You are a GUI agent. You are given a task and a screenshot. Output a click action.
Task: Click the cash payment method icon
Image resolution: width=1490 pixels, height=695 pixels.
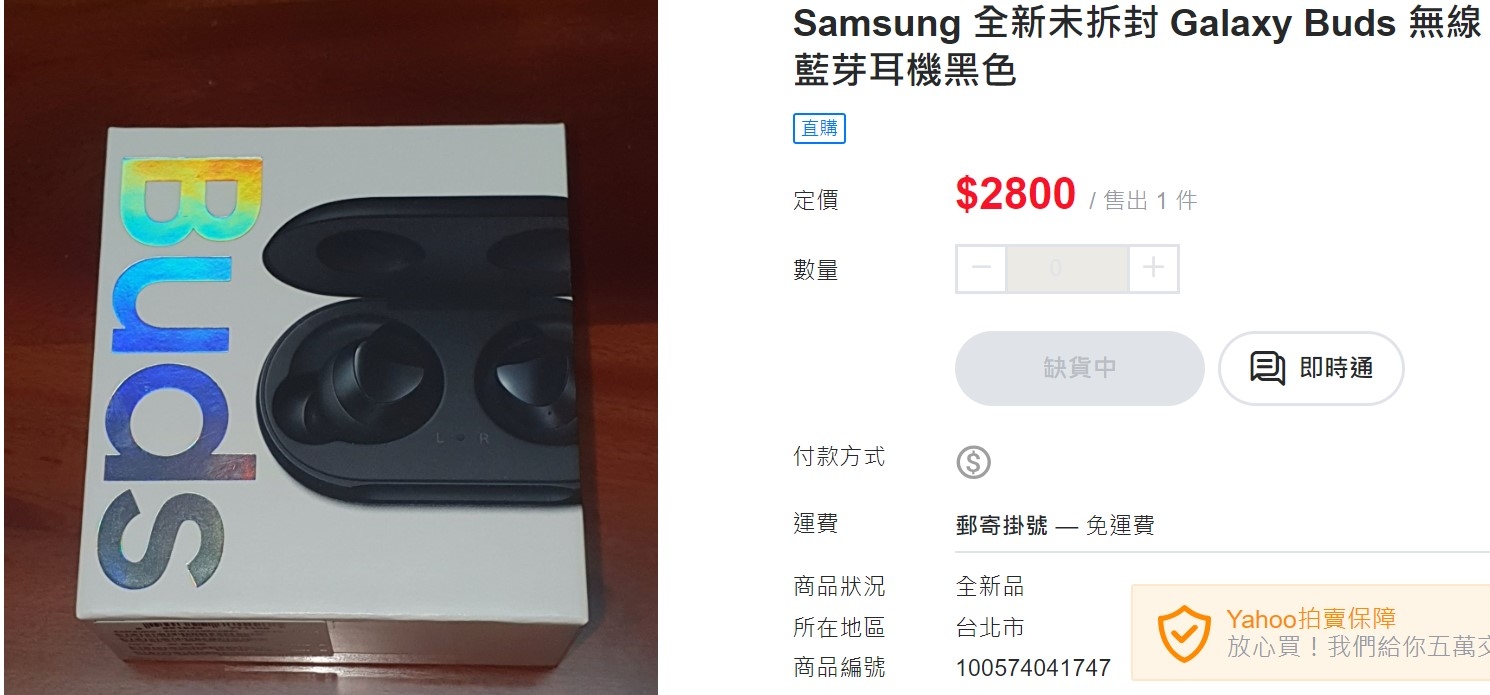coord(973,462)
